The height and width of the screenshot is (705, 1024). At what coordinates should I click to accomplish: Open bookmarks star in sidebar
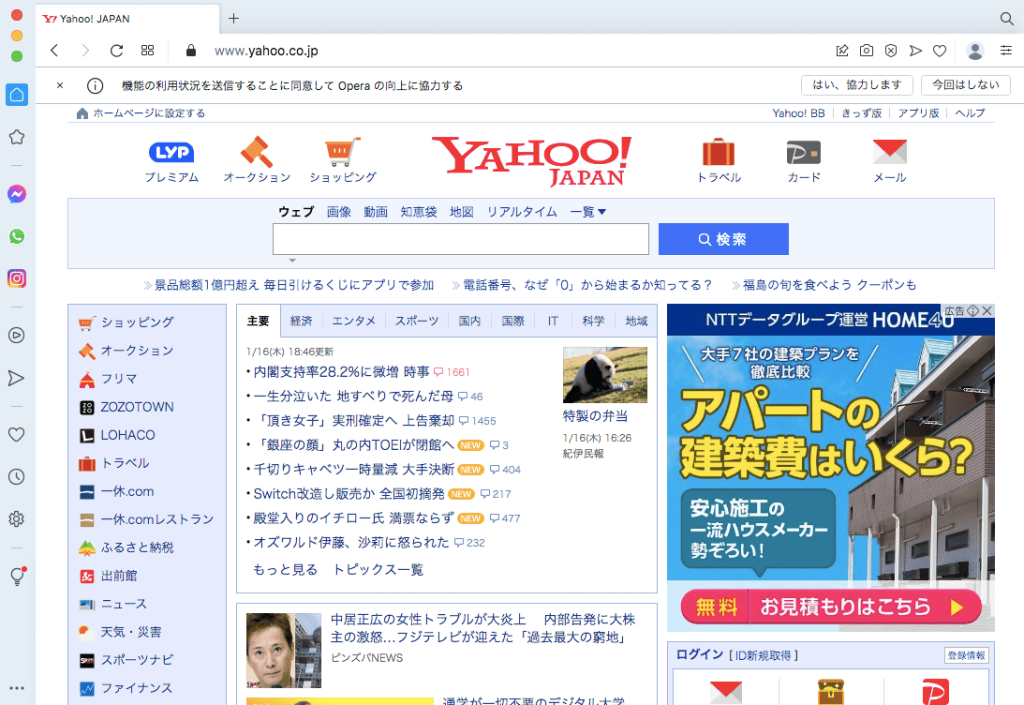coord(17,137)
